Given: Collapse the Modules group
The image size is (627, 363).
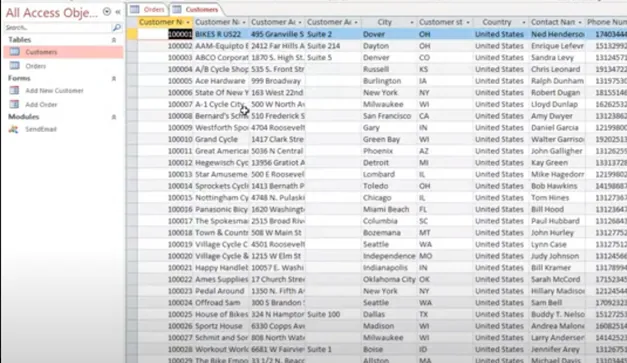Looking at the screenshot, I should [114, 117].
